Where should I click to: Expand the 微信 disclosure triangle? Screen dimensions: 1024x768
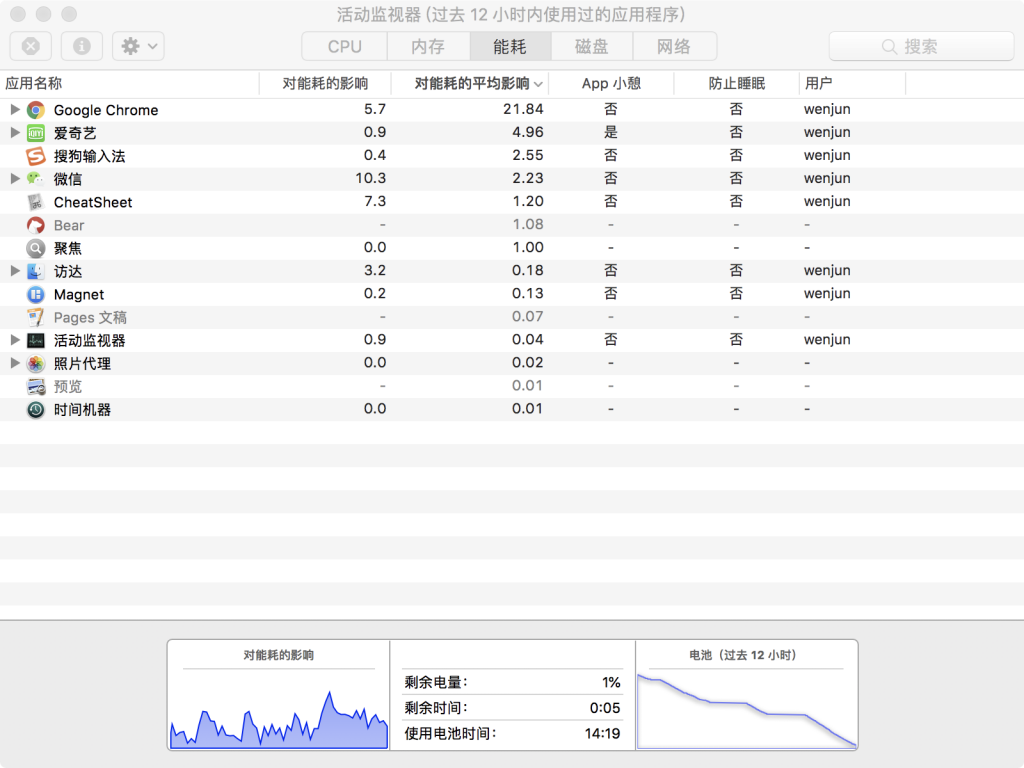click(15, 179)
